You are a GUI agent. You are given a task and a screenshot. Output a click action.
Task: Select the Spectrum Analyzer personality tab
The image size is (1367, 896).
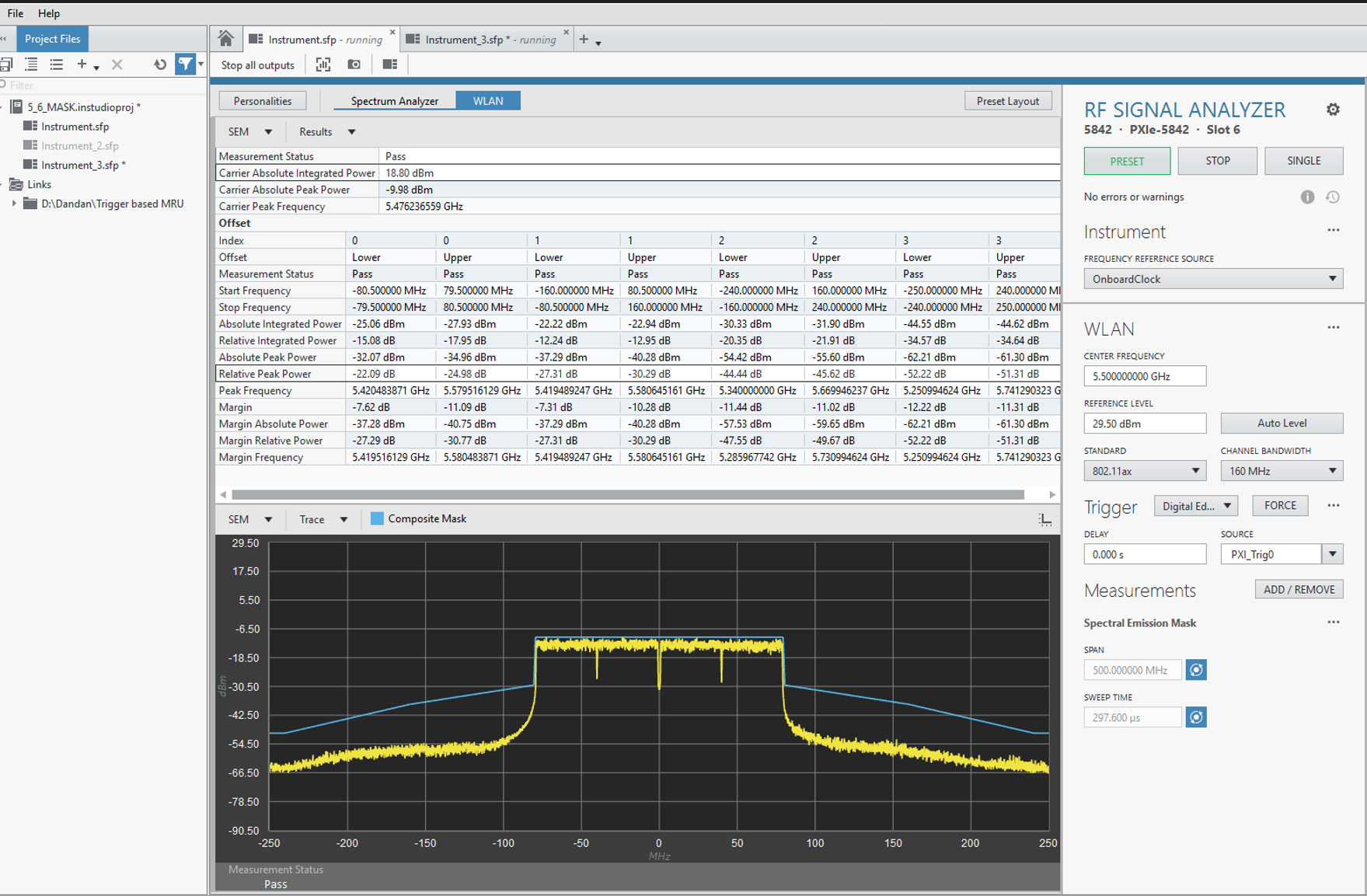[394, 101]
